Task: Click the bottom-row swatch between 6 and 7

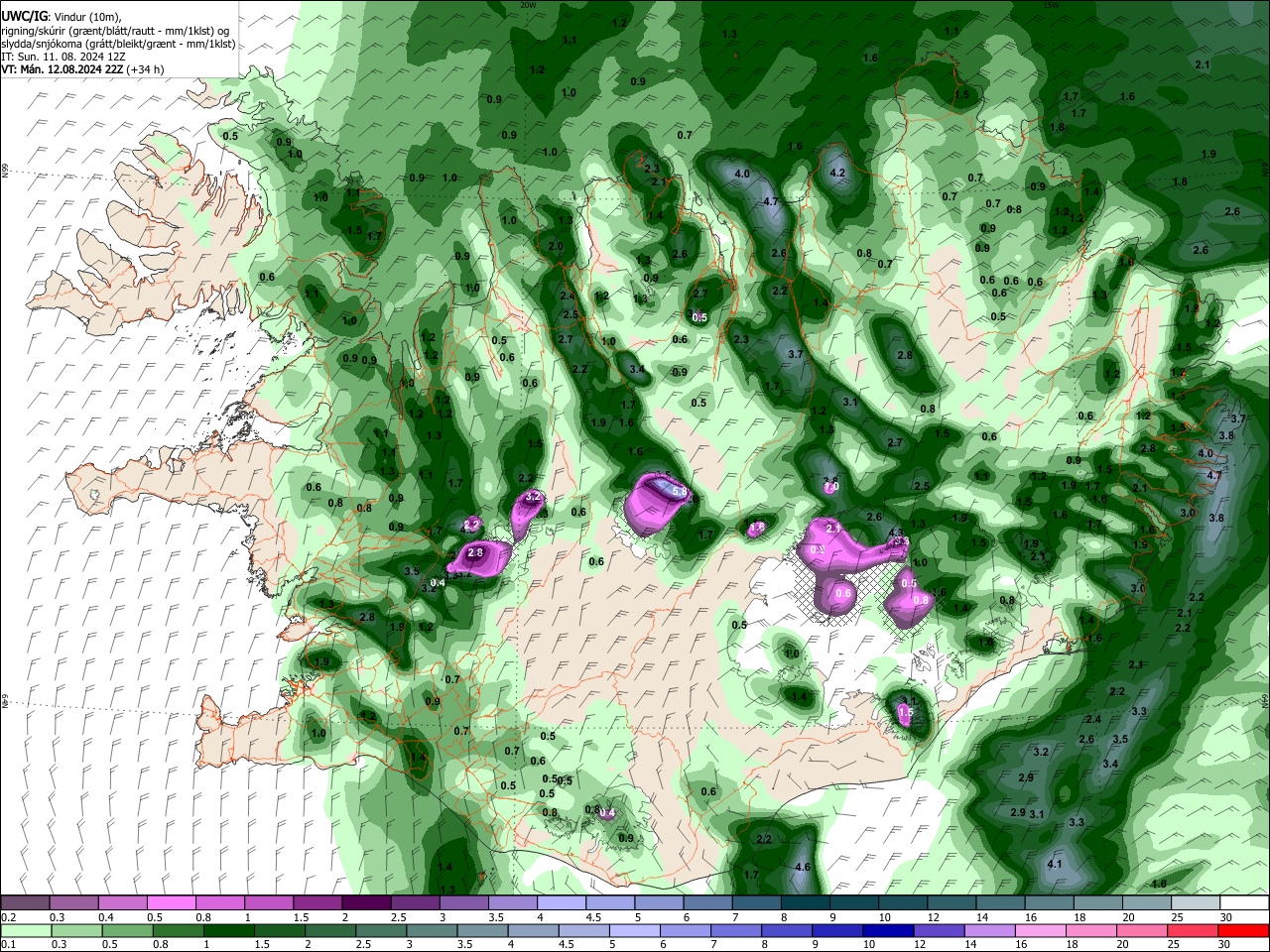Action: click(x=686, y=930)
